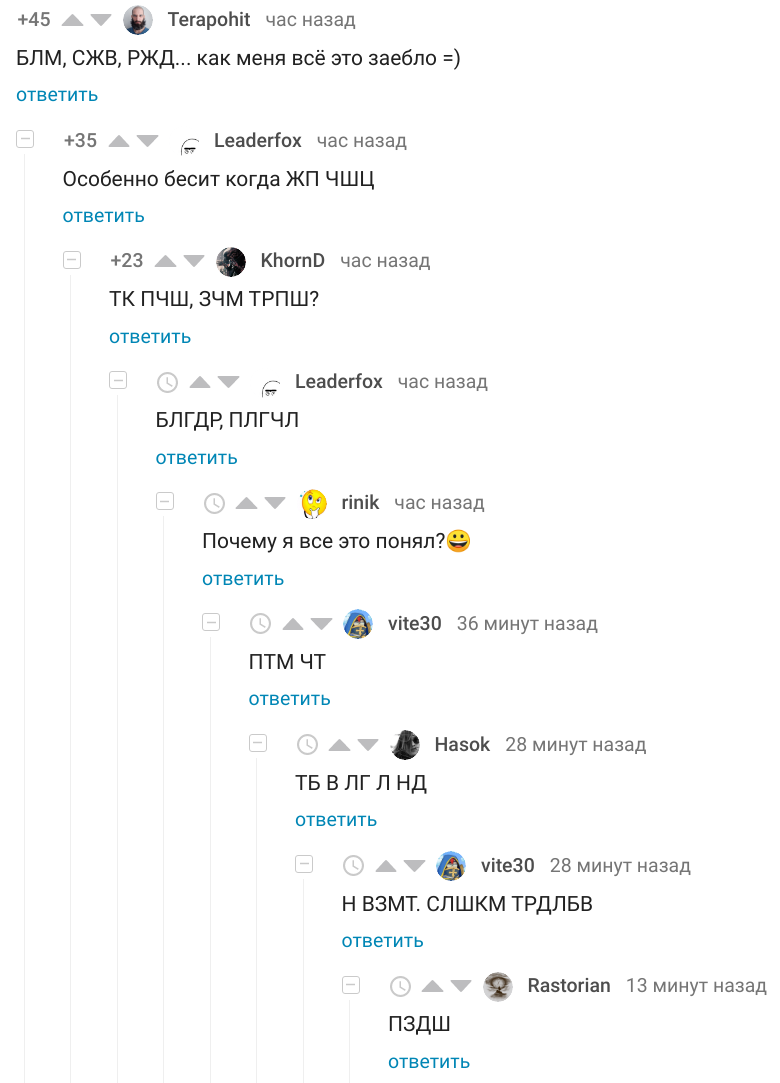This screenshot has height=1083, width=780.
Task: Collapse Rastorian's comment branch
Action: point(351,985)
